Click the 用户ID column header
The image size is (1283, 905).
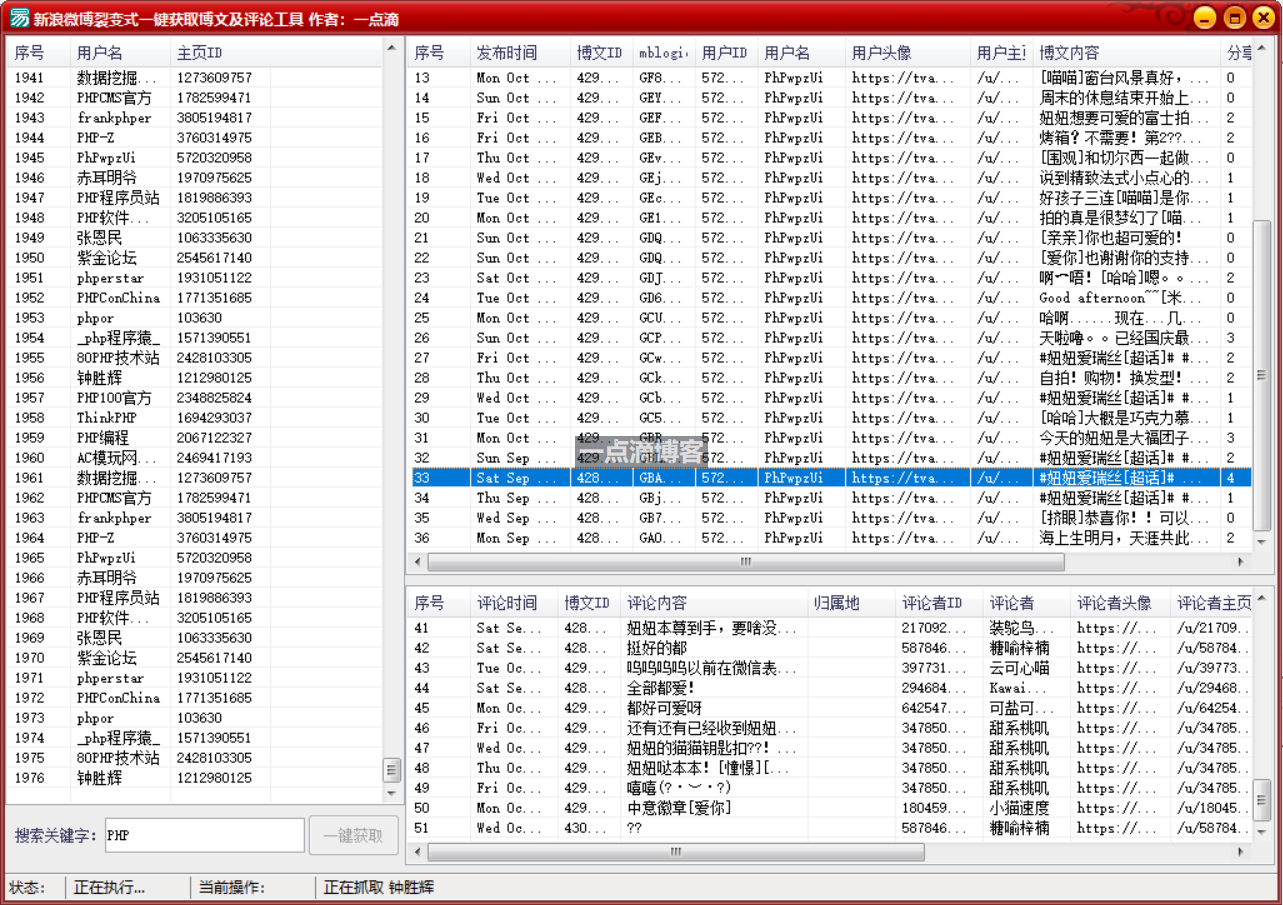[x=726, y=53]
